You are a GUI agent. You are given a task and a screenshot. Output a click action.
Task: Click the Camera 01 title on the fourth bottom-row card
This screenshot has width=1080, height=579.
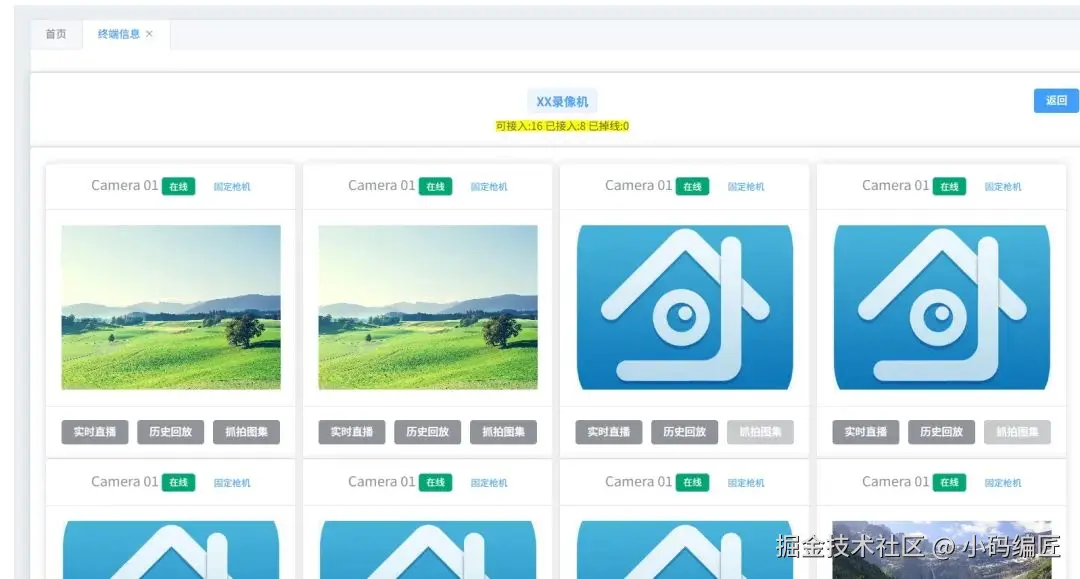tap(895, 481)
